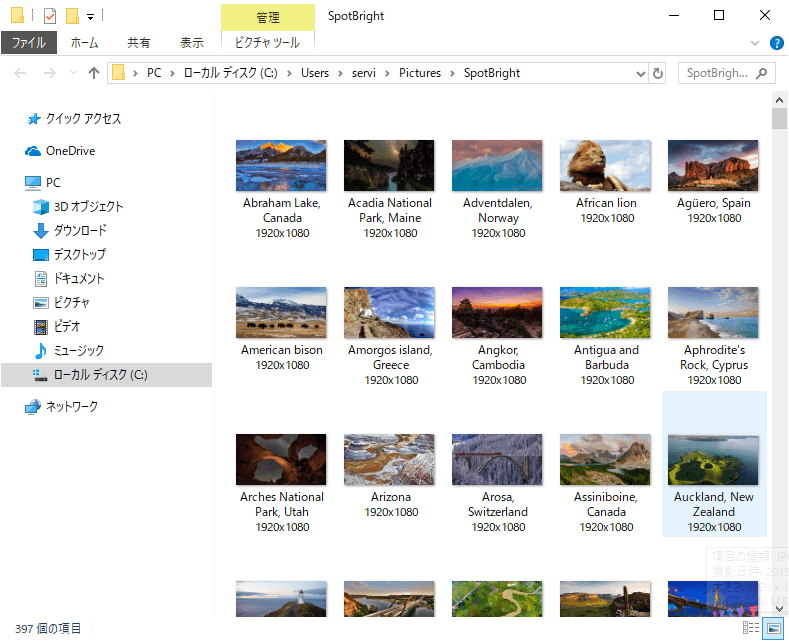The height and width of the screenshot is (641, 789).
Task: Select the Agüero, Spain image
Action: tap(713, 166)
